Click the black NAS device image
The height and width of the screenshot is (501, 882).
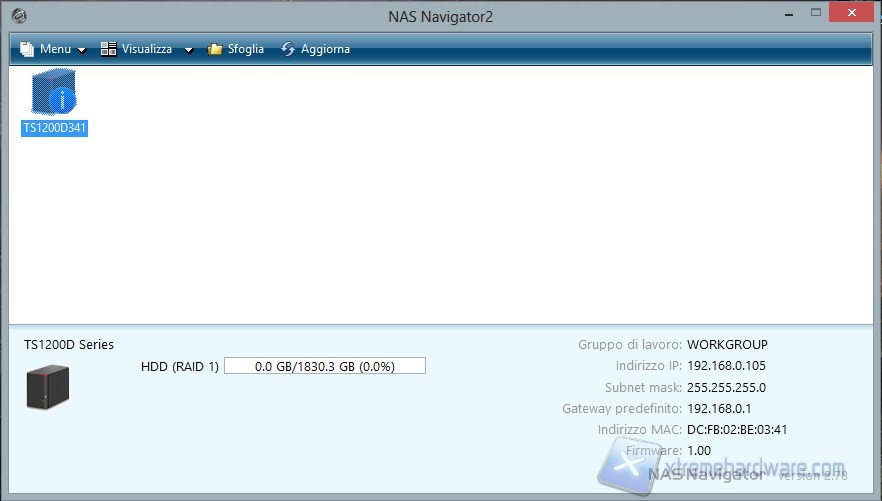point(48,387)
